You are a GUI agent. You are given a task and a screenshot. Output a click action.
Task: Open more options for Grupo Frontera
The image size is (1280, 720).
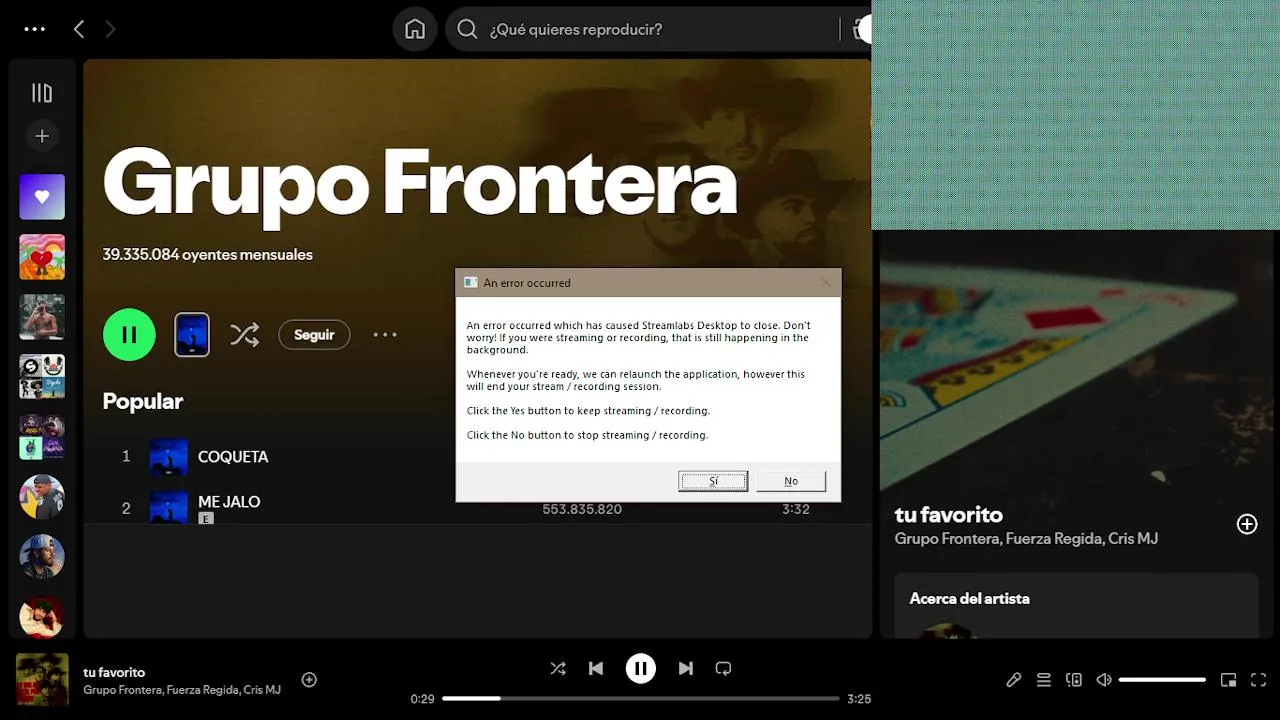tap(385, 335)
